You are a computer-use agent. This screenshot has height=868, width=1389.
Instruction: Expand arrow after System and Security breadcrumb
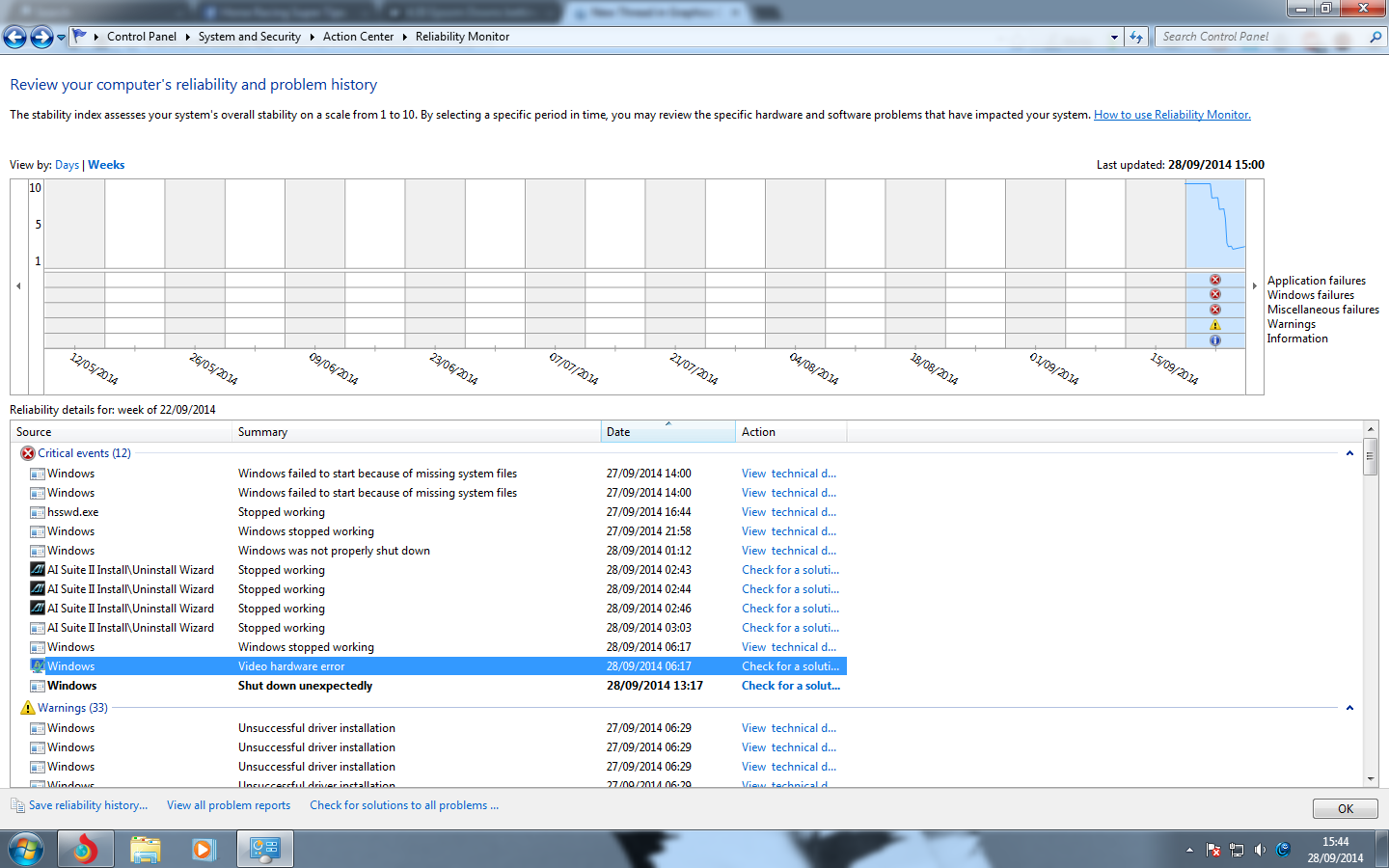tap(312, 37)
